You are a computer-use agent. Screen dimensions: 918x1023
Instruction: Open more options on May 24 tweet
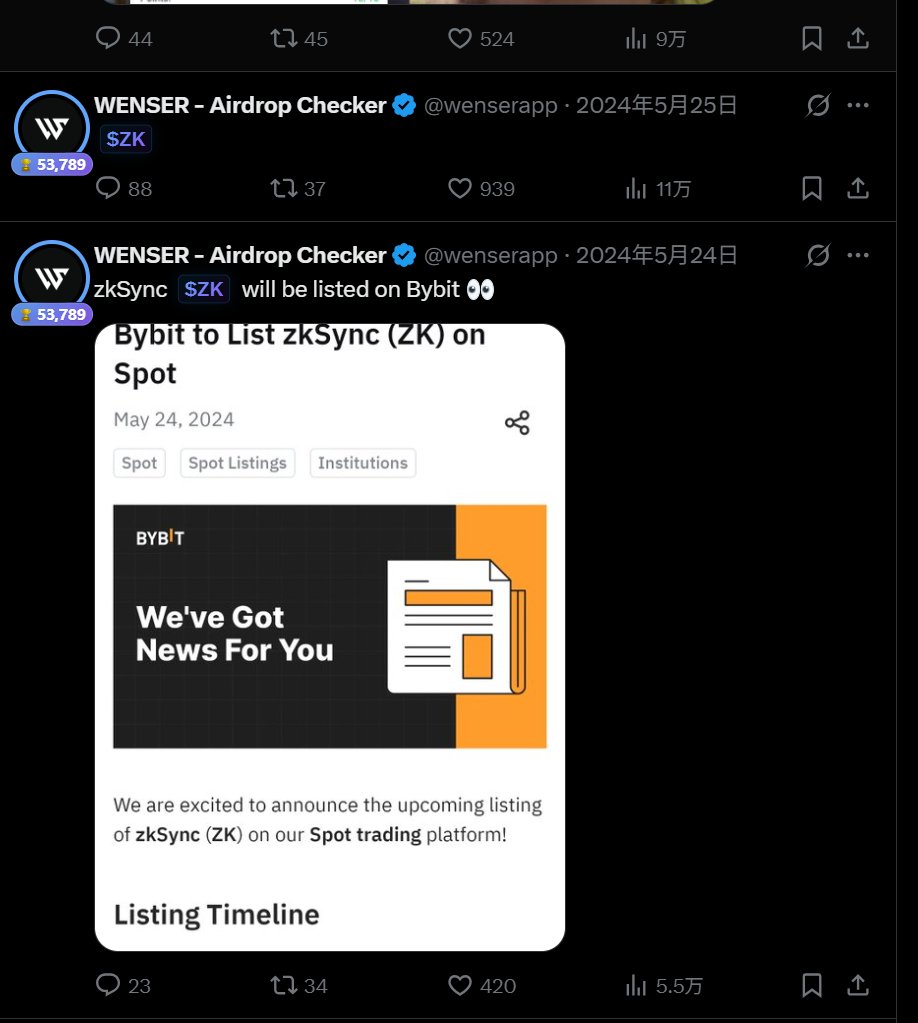pos(857,255)
